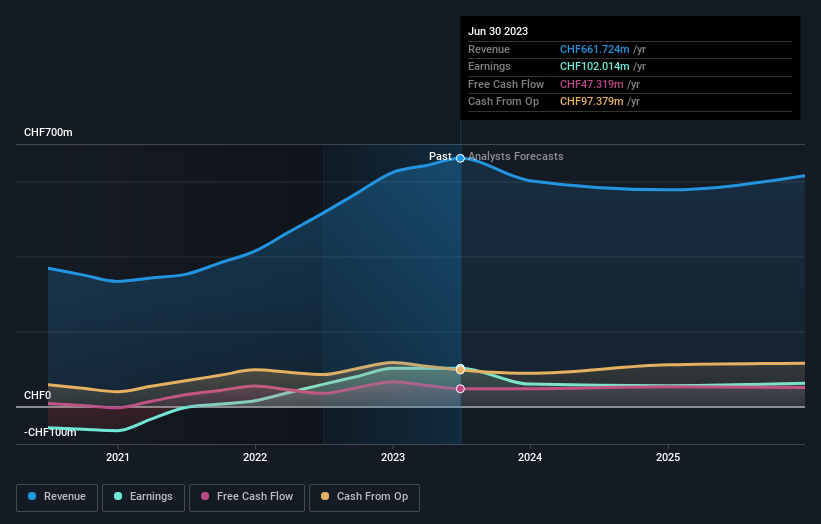Toggle the Earnings legend button

click(143, 497)
